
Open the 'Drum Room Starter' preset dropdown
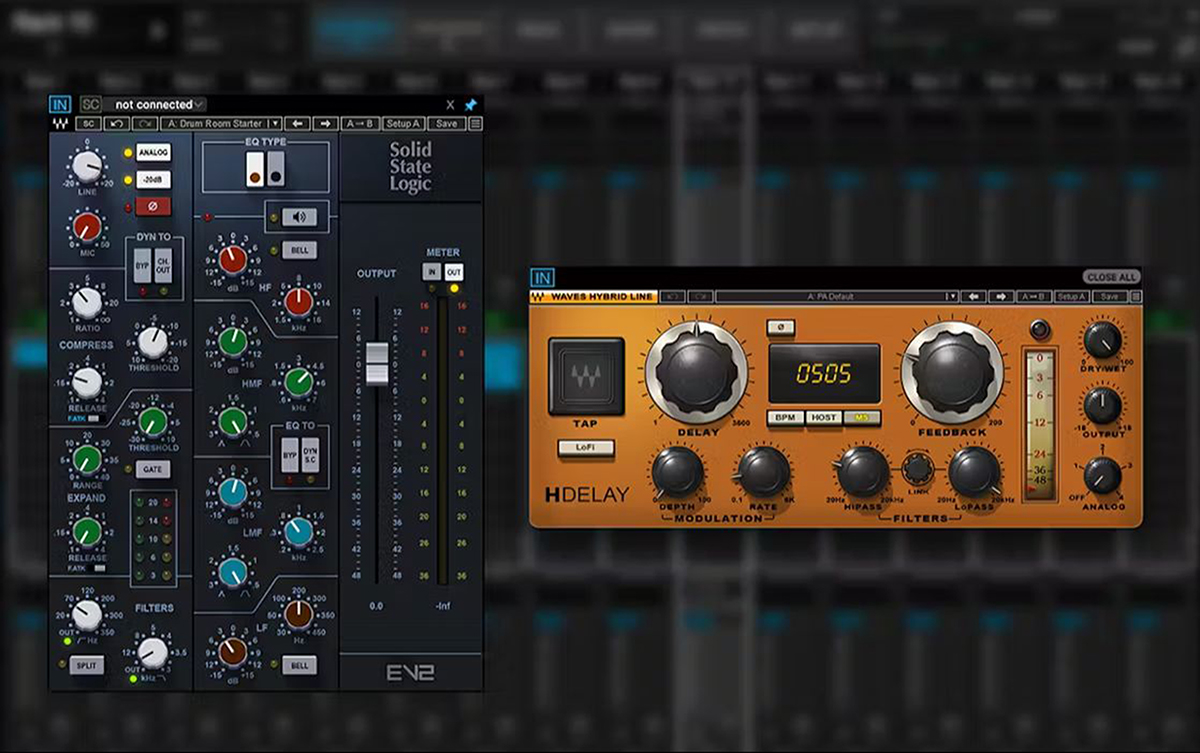point(221,123)
